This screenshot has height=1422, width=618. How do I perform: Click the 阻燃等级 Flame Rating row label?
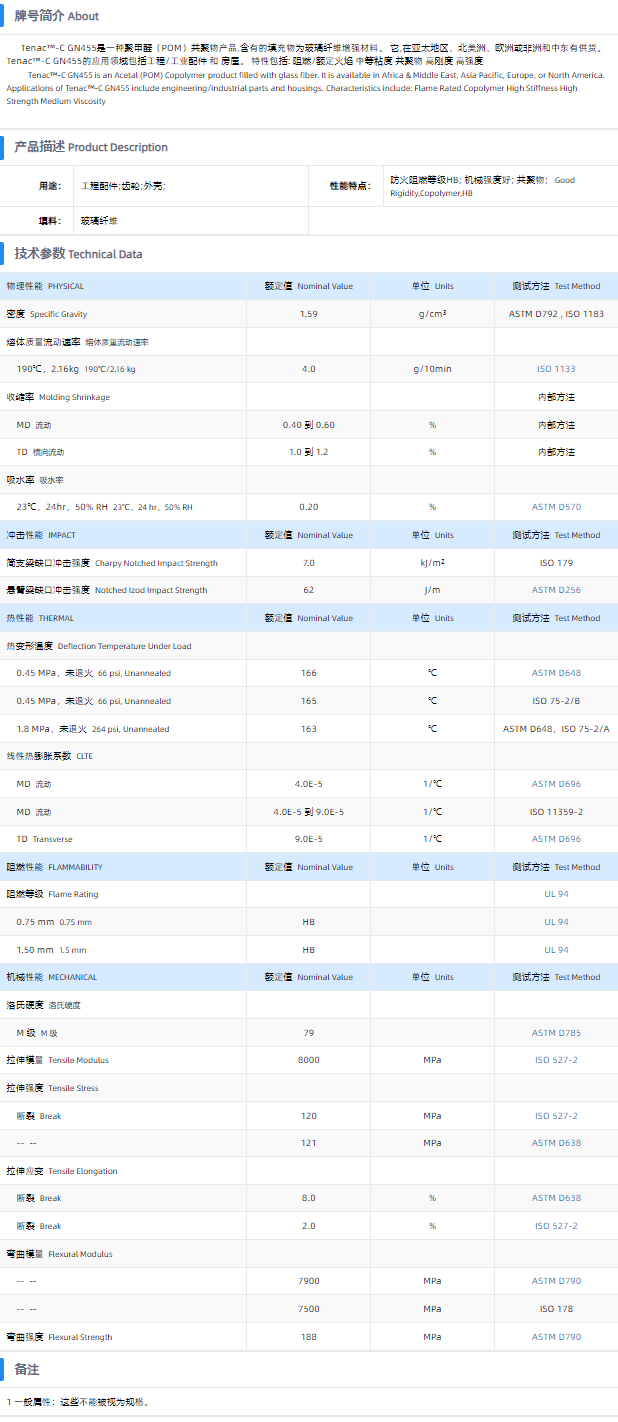point(52,894)
